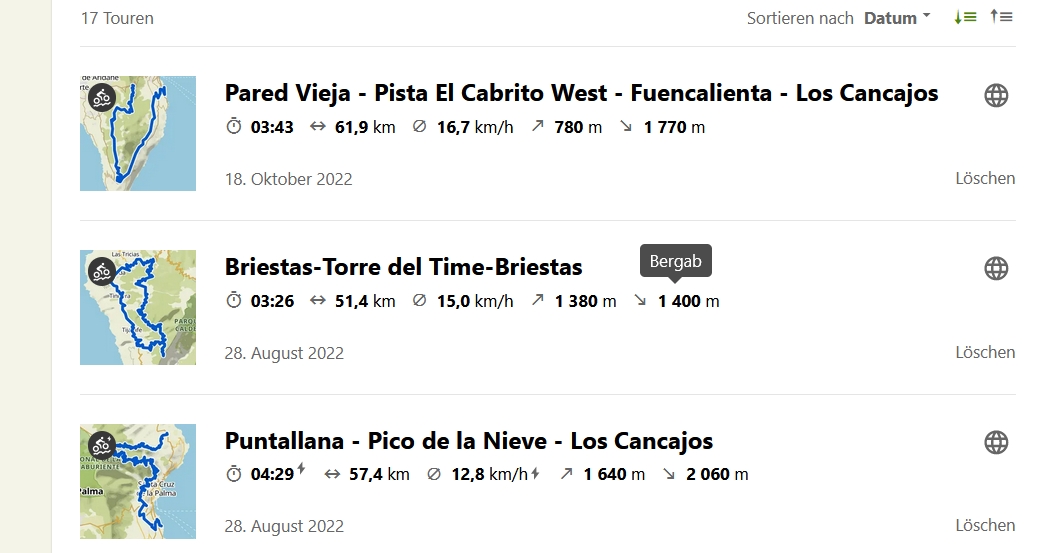Open the Puntallana - Pico de la Nieve tour
The image size is (1038, 553).
click(469, 440)
